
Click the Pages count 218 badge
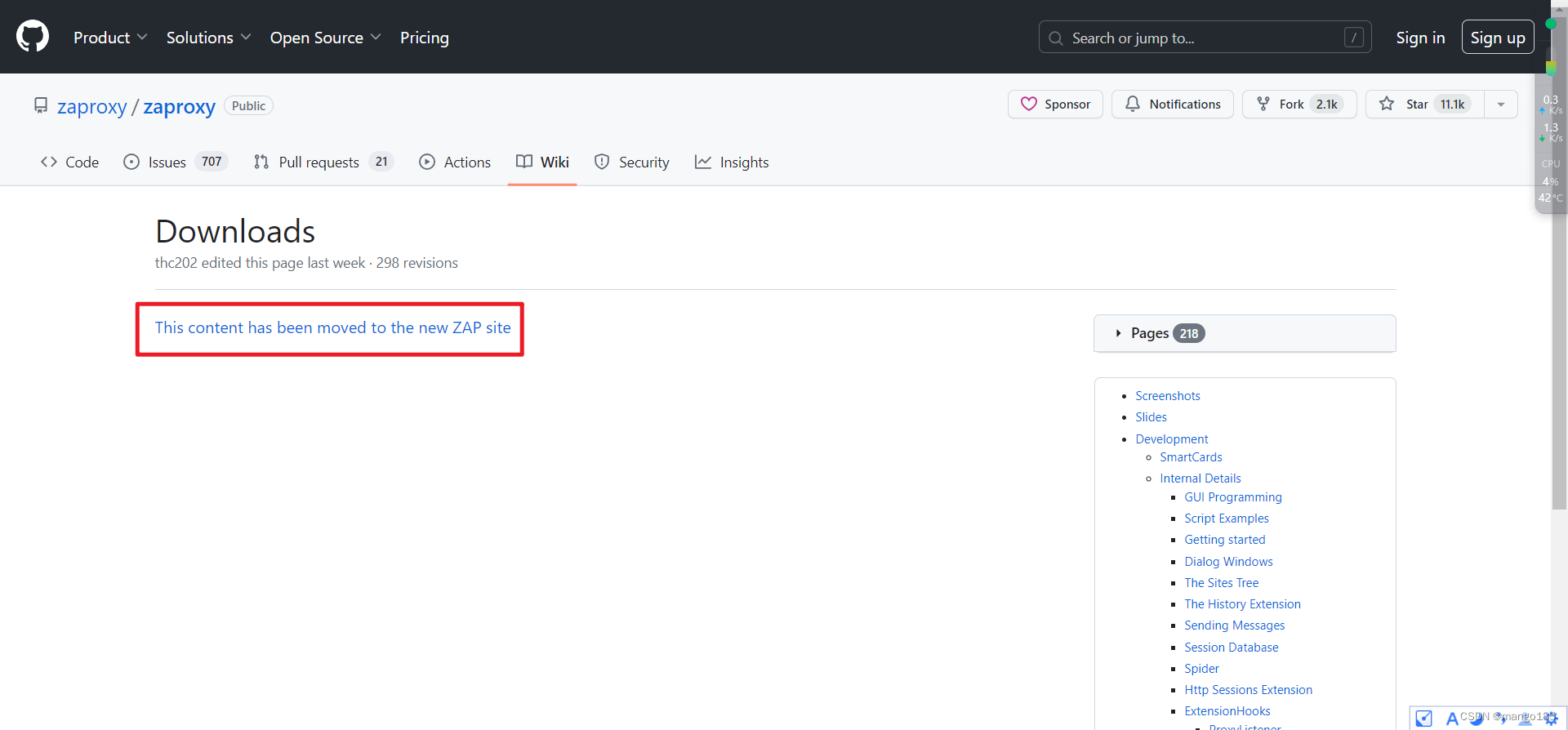[x=1189, y=333]
